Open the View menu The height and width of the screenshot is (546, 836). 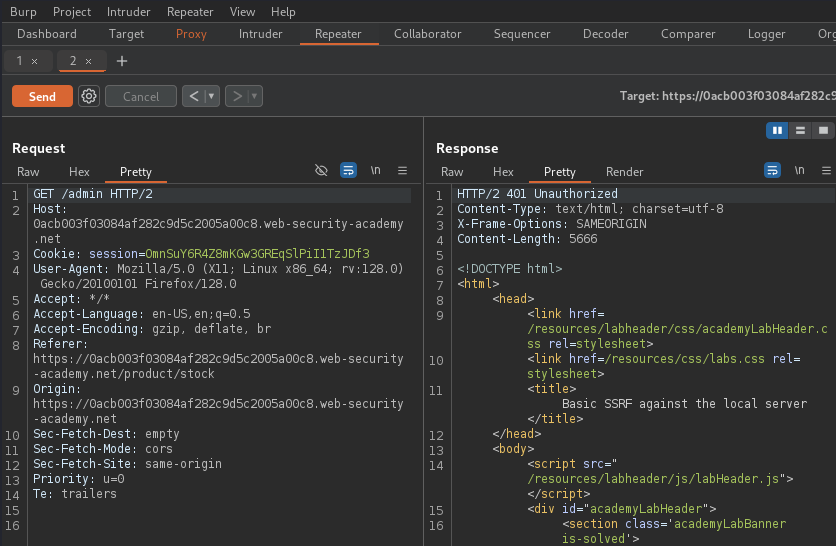[242, 12]
